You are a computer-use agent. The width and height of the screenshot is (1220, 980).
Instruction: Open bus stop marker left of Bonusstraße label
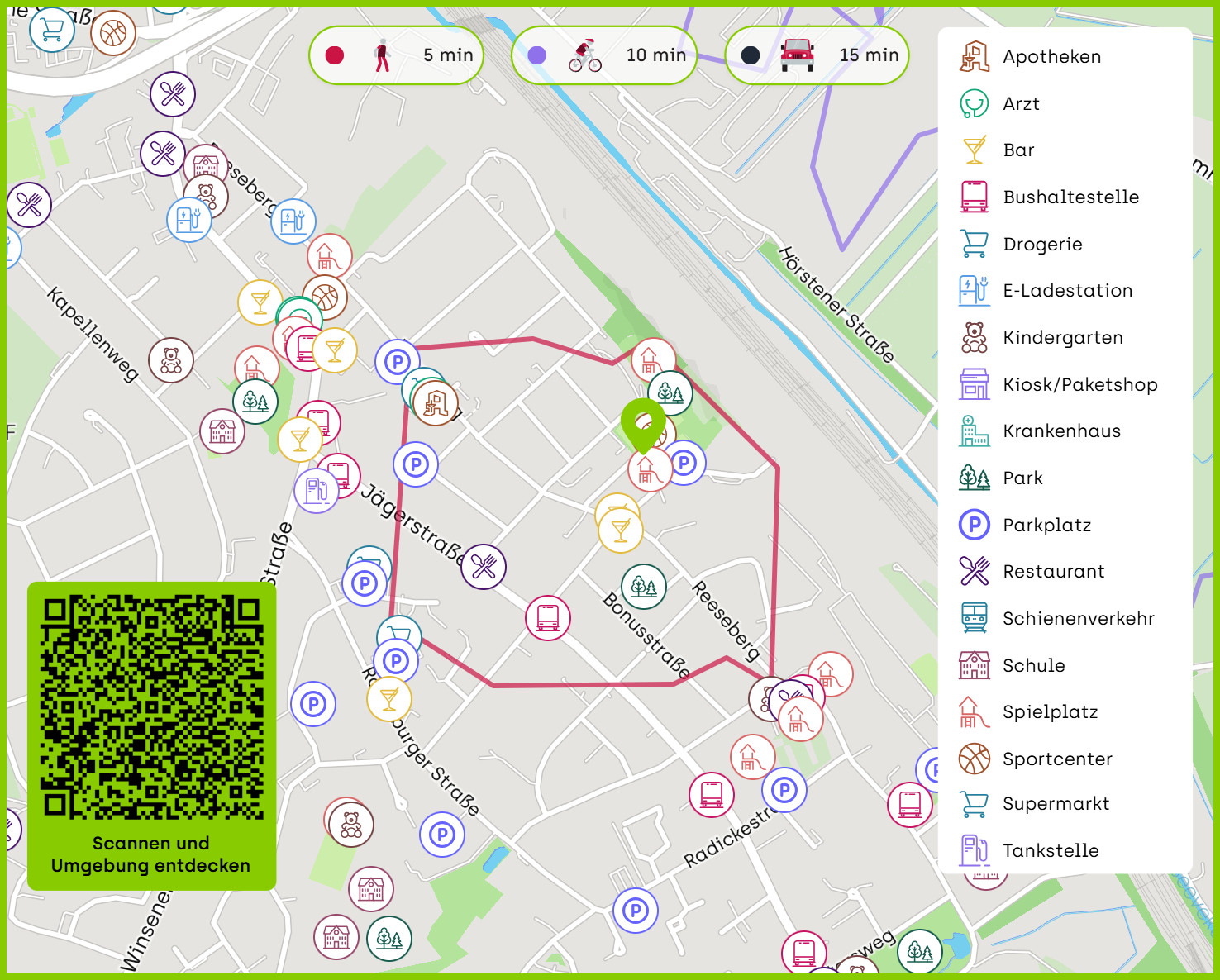pyautogui.click(x=548, y=618)
